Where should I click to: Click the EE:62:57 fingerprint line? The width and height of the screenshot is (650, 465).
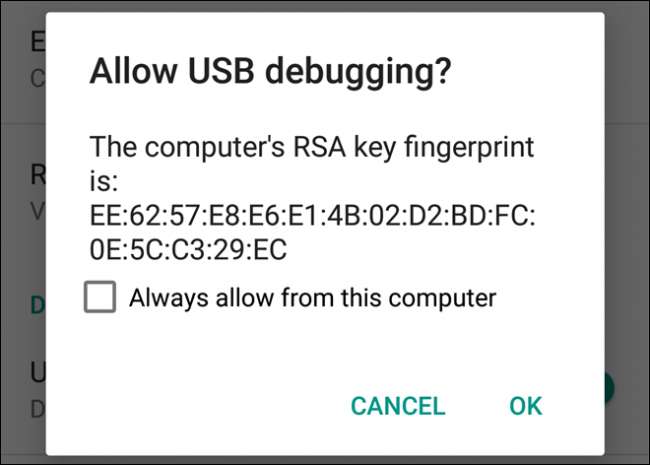[x=312, y=216]
